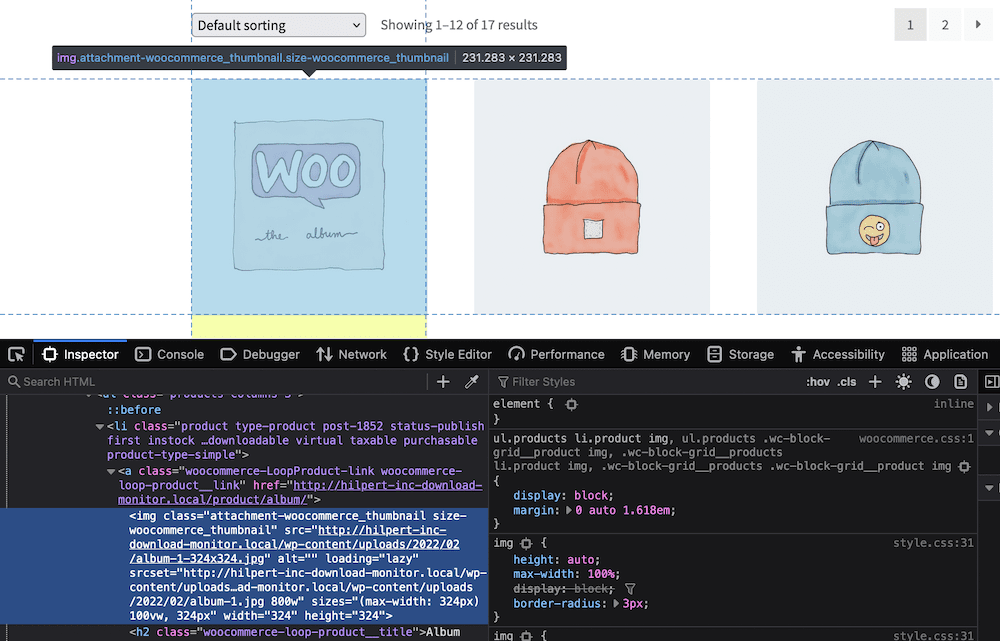Image resolution: width=1000 pixels, height=641 pixels.
Task: Go to page 2 of results
Action: (945, 25)
